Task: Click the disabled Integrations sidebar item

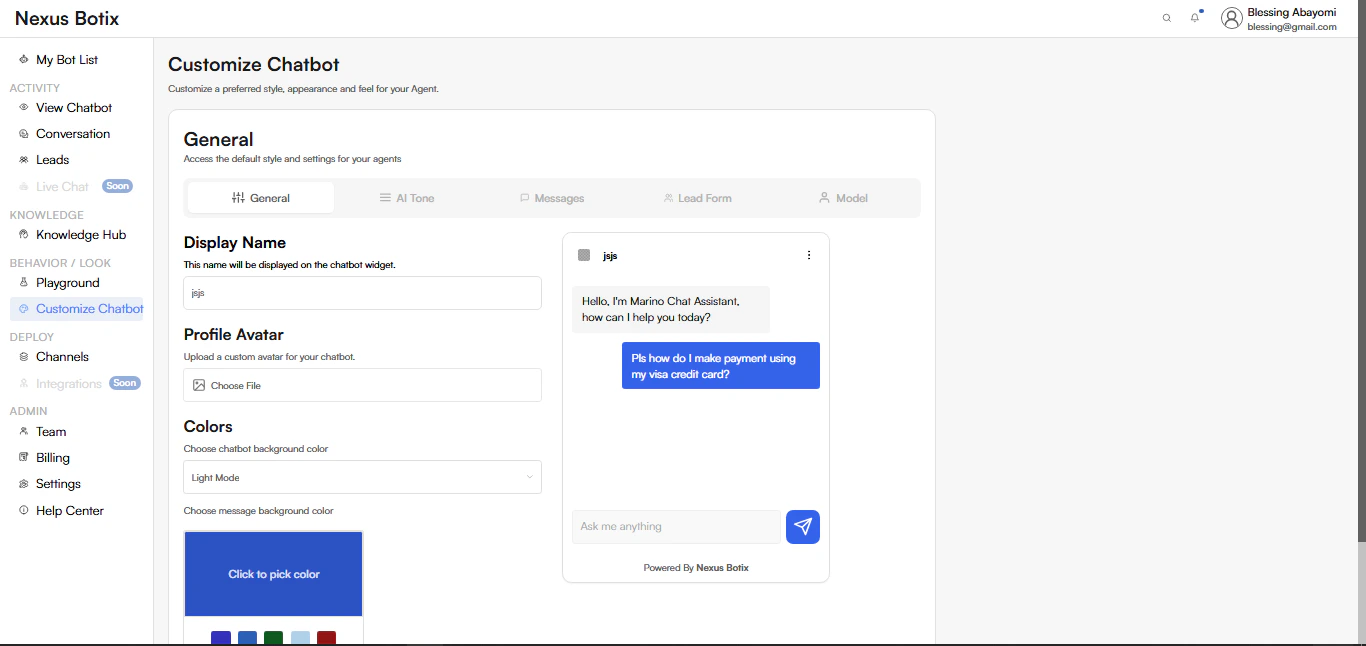Action: [68, 384]
